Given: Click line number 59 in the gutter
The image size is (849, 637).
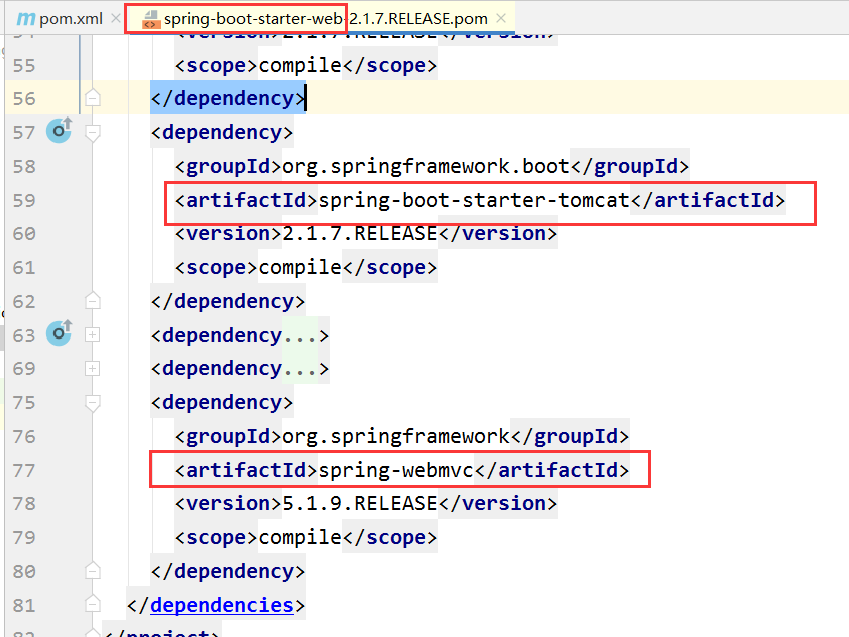Looking at the screenshot, I should pos(24,200).
